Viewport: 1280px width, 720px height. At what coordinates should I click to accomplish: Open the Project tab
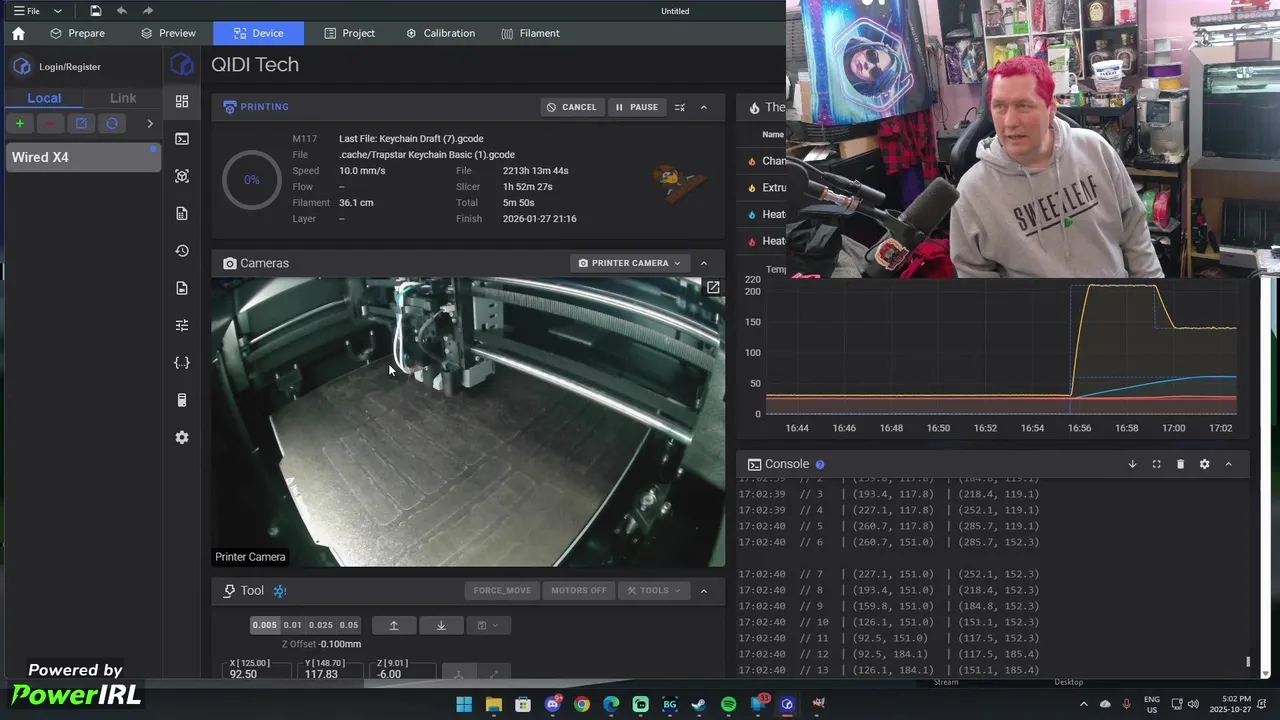(x=349, y=33)
